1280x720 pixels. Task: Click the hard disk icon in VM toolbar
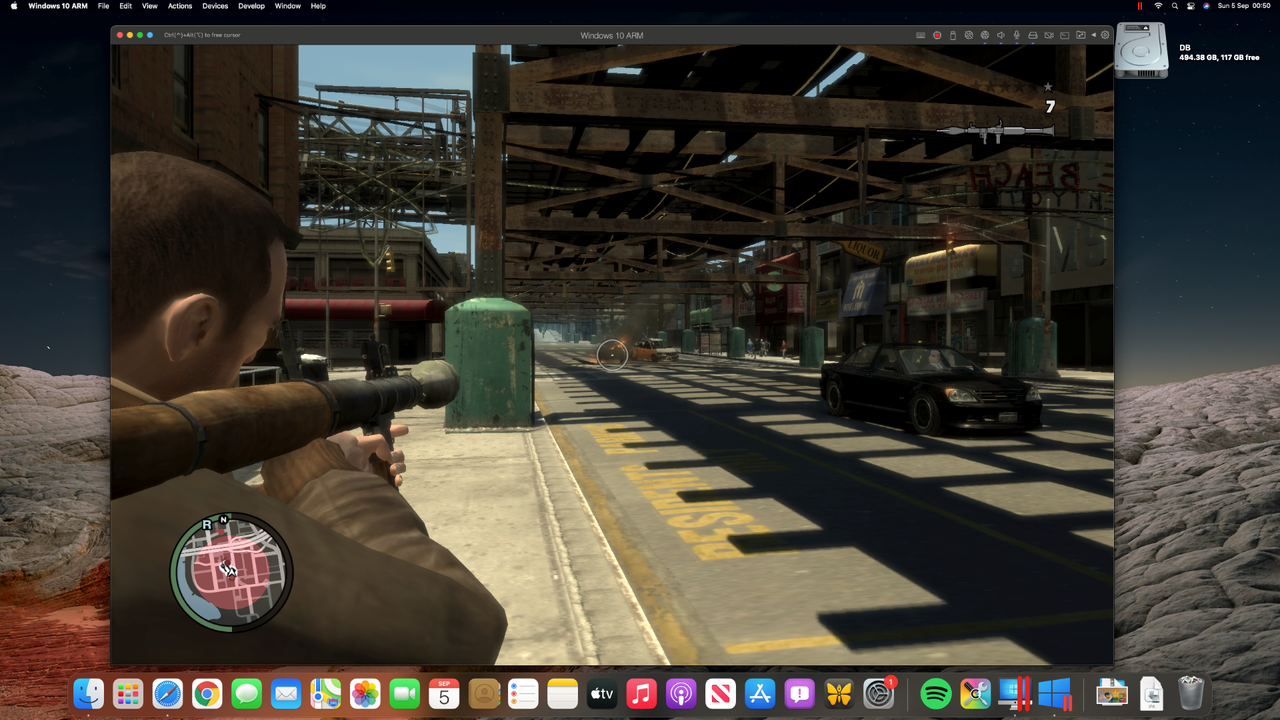coord(1033,35)
